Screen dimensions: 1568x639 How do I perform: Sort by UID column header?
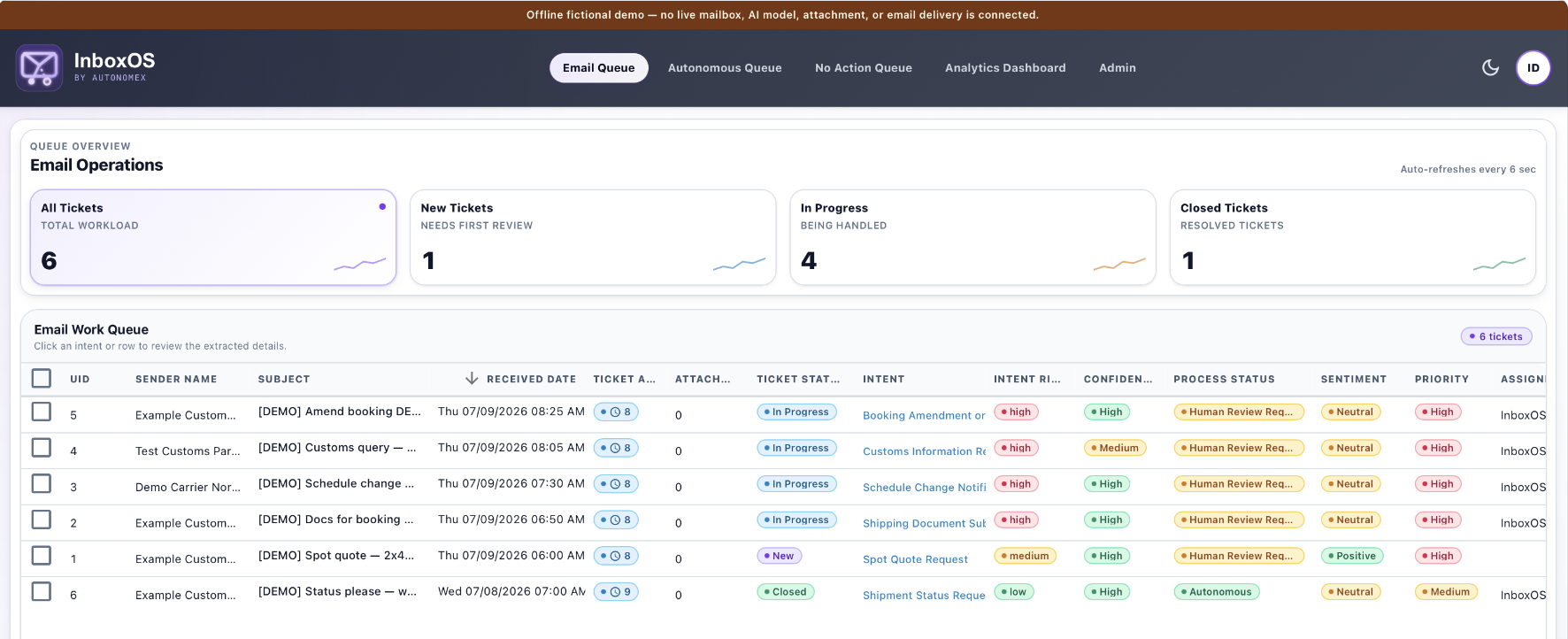click(80, 379)
